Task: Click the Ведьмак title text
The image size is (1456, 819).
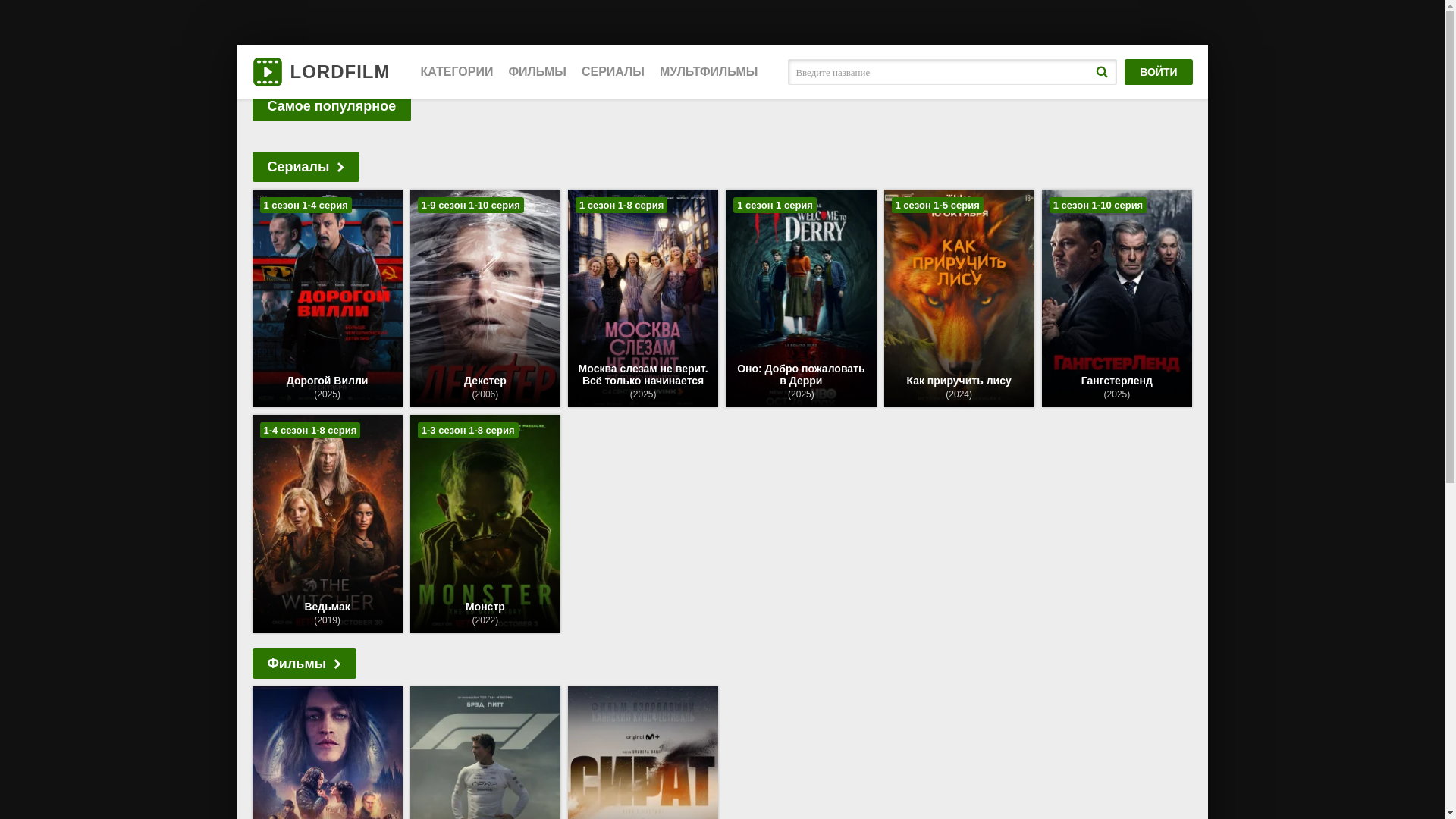Action: (327, 607)
